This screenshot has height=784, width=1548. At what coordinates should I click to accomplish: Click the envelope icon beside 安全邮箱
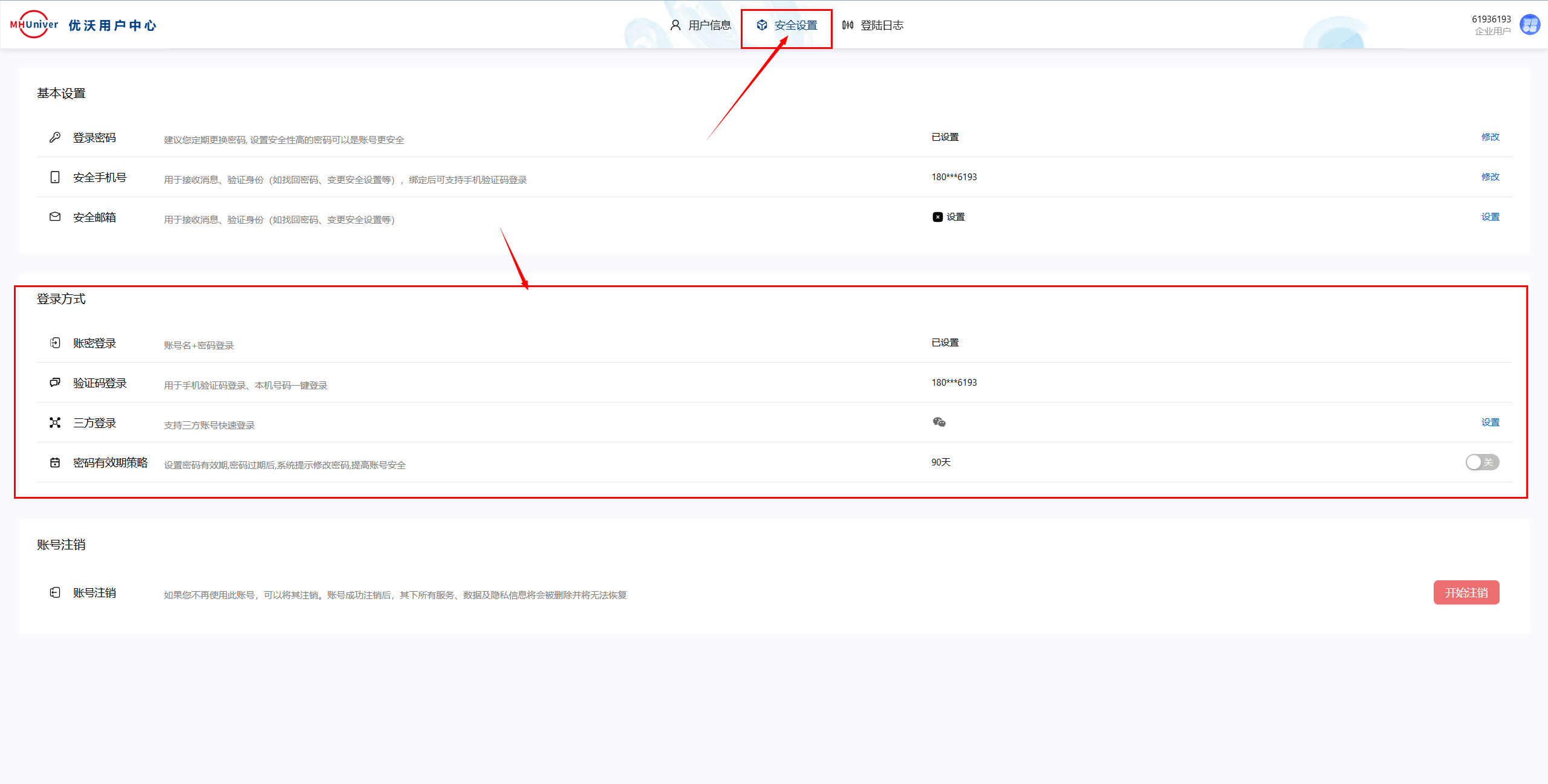tap(55, 216)
